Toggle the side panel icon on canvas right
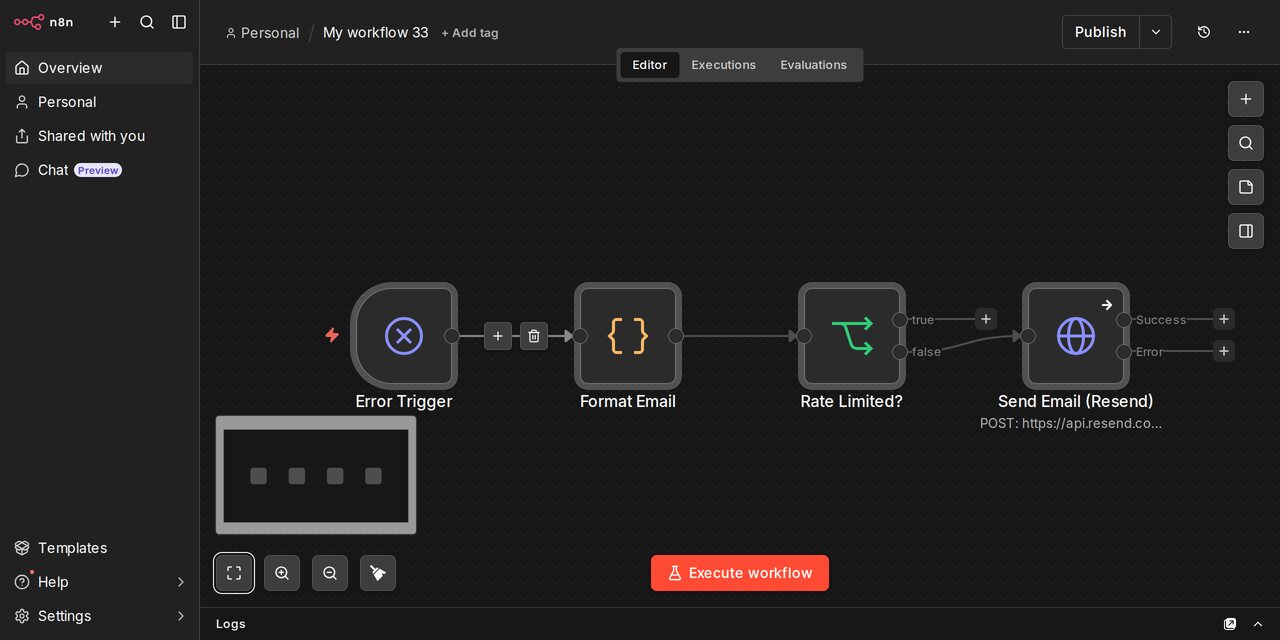This screenshot has width=1280, height=640. (1246, 231)
